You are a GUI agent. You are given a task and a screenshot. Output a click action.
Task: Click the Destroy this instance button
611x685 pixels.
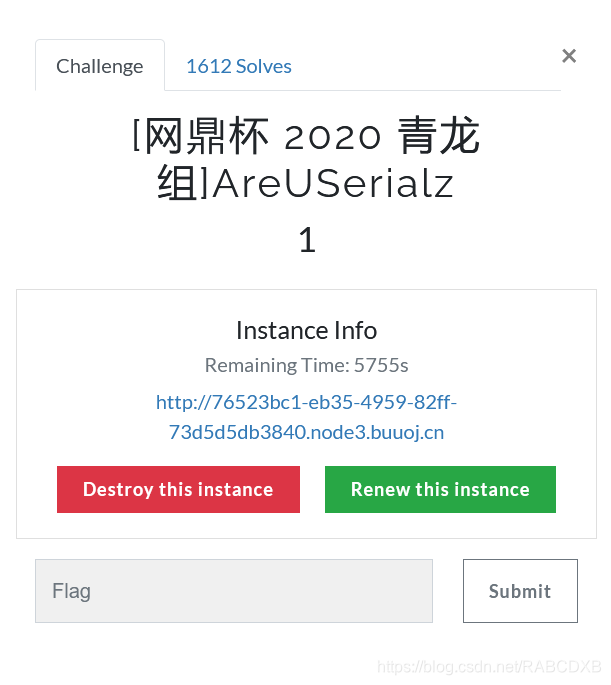tap(178, 489)
